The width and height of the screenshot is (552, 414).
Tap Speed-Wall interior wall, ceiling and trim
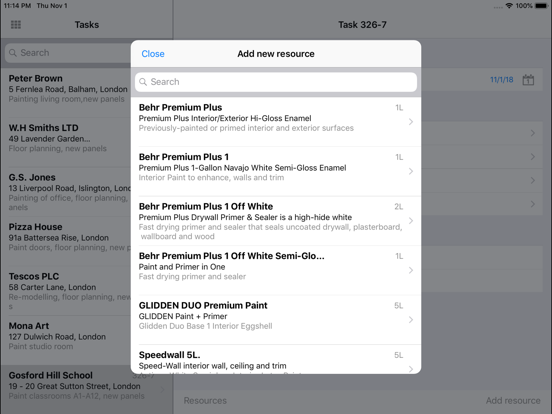(212, 366)
